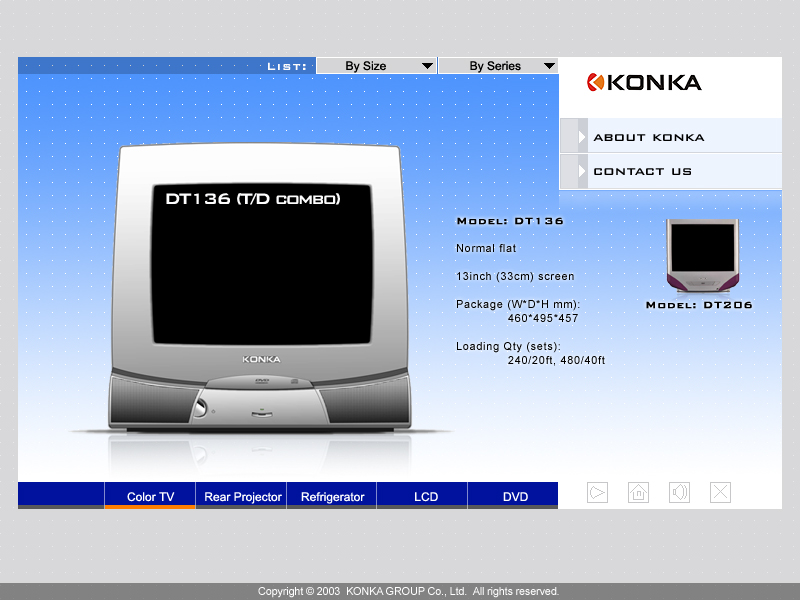Switch to the Rear Projector tab
This screenshot has height=600, width=800.
tap(242, 496)
